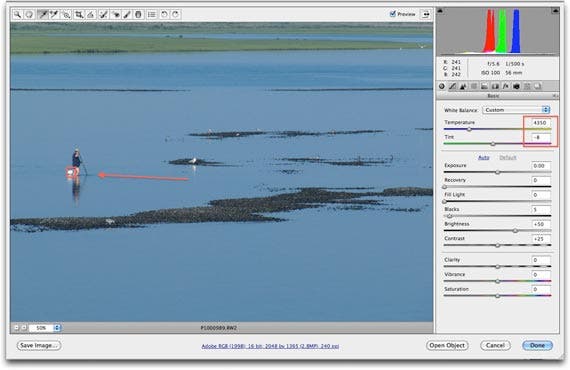The height and width of the screenshot is (370, 570).
Task: Toggle the shadow clipping warning triangle
Action: pos(440,11)
